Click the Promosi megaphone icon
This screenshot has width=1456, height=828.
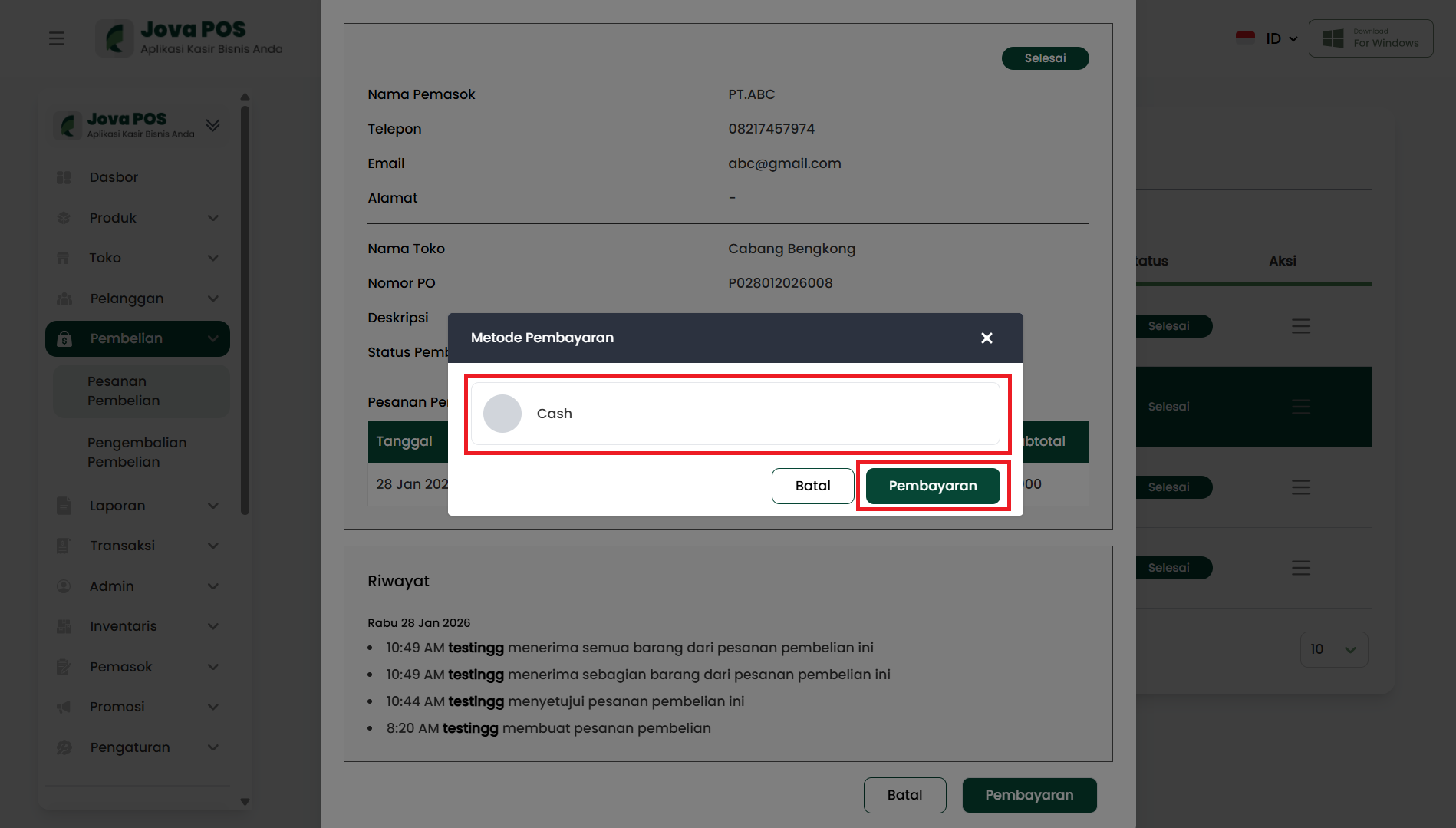tap(64, 707)
